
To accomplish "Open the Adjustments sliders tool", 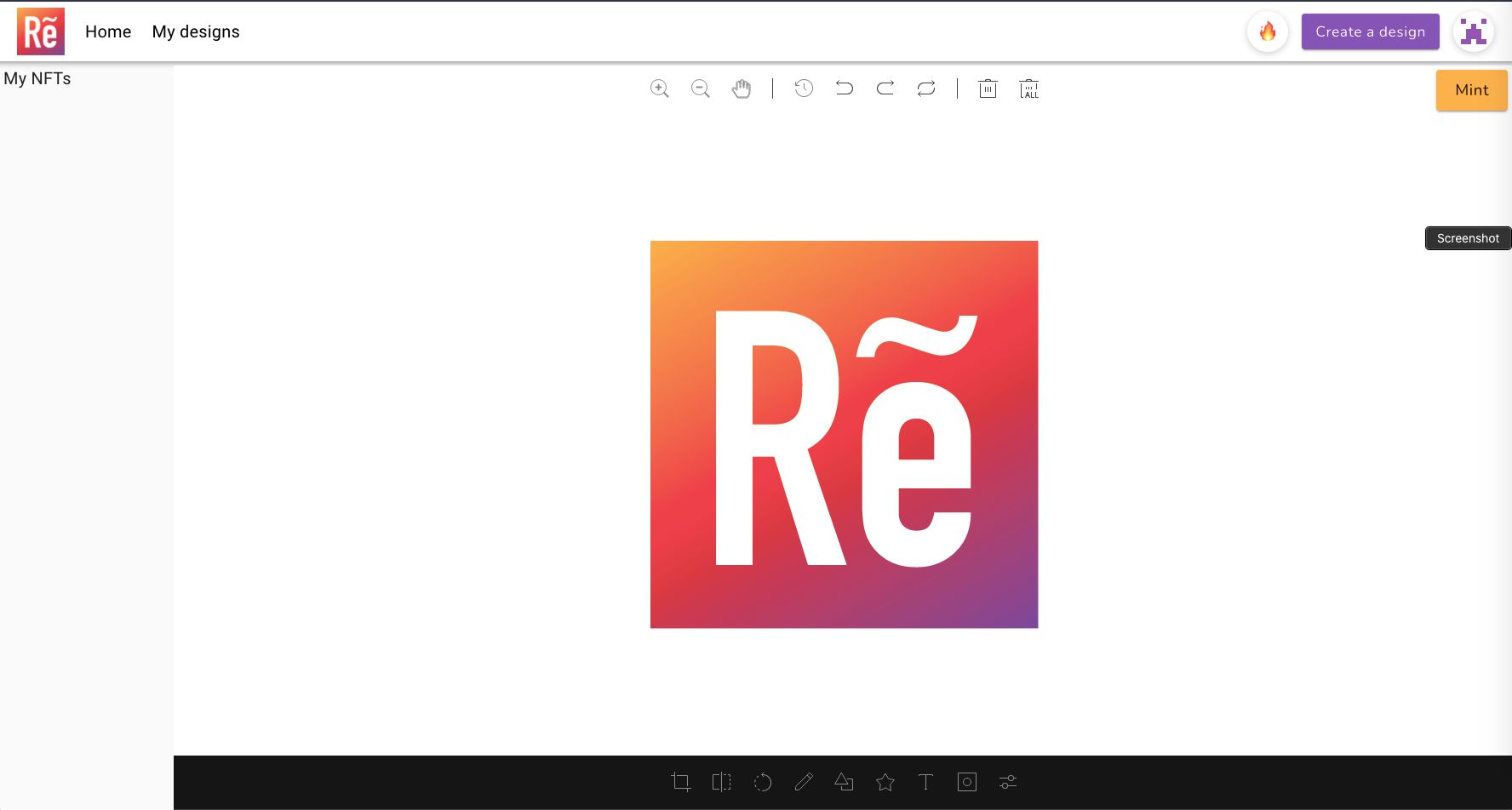I will [x=1007, y=781].
